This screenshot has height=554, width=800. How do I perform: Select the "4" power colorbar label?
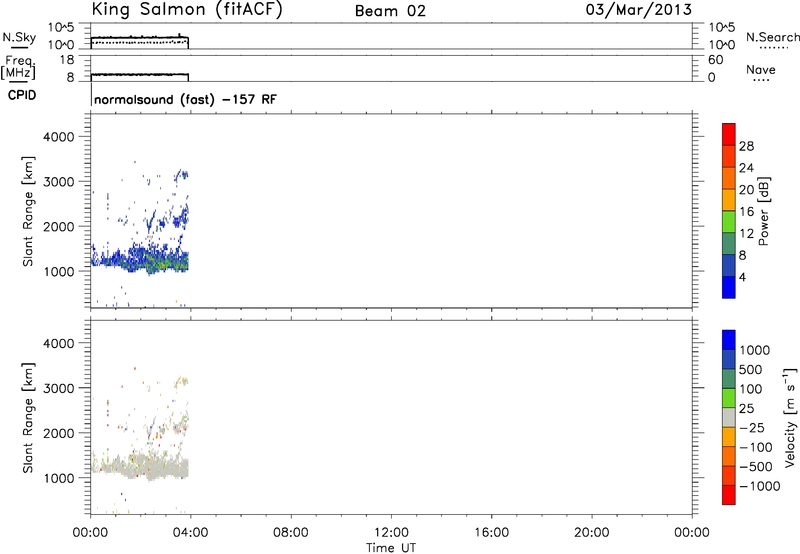(742, 277)
